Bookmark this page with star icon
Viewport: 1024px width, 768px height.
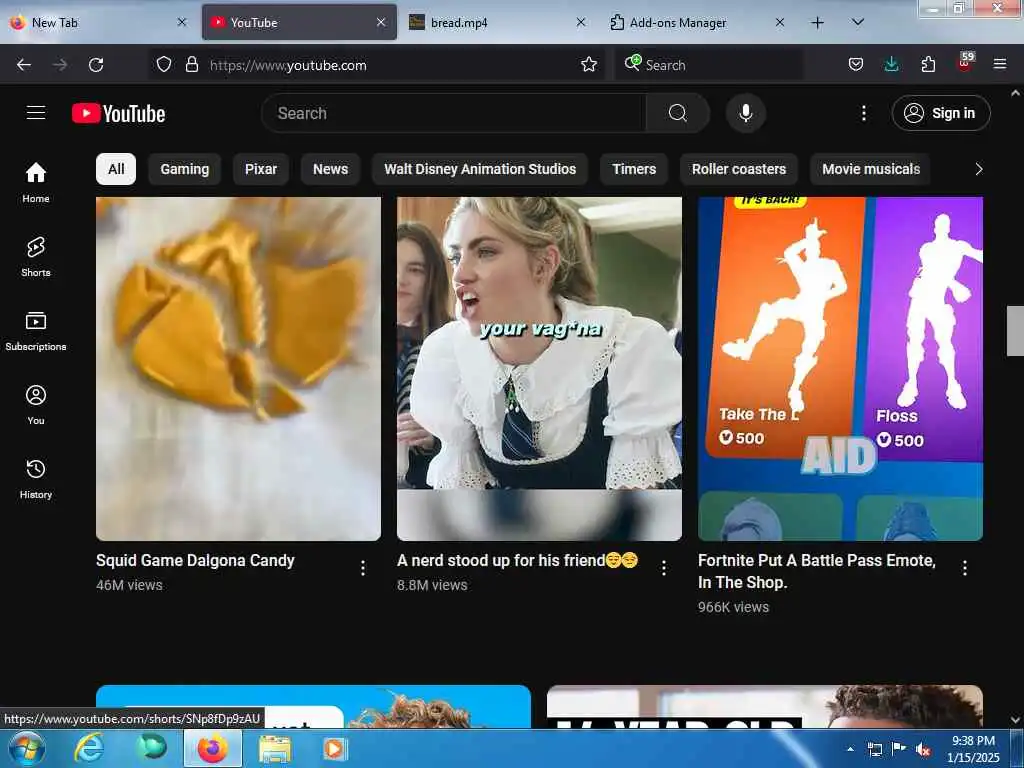click(x=589, y=65)
